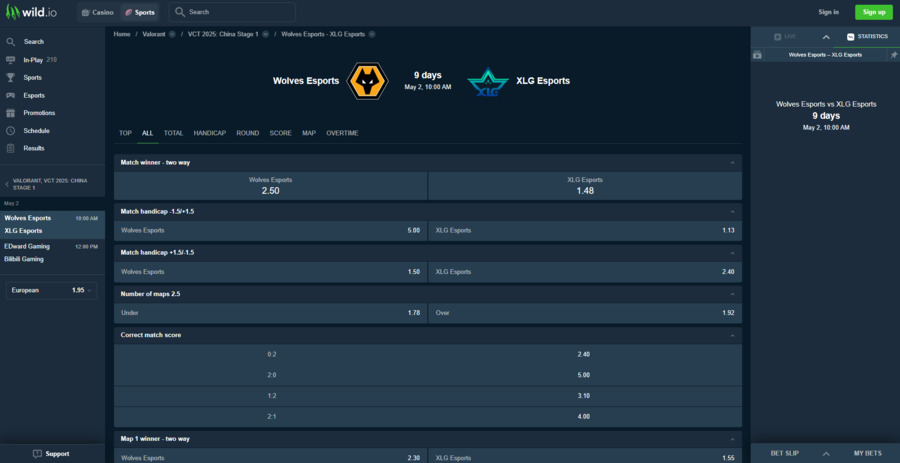Select XLG Esports handicap odds 1.13

585,231
